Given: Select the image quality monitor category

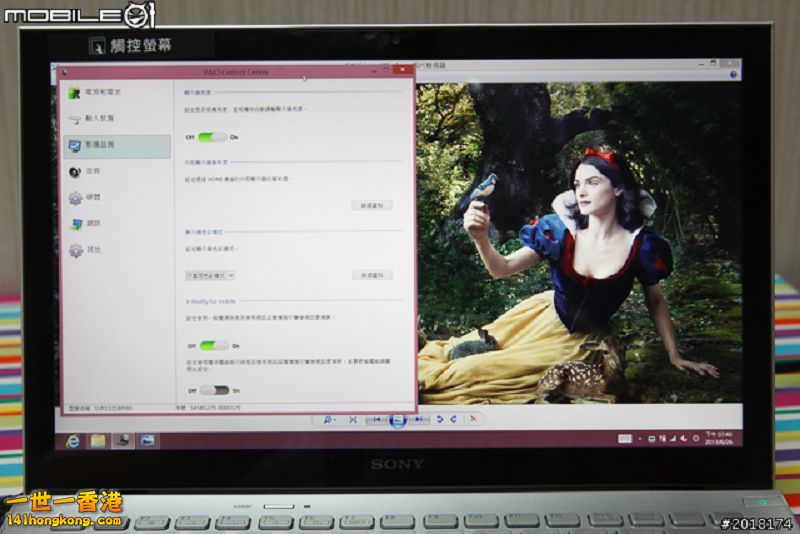Looking at the screenshot, I should point(116,145).
